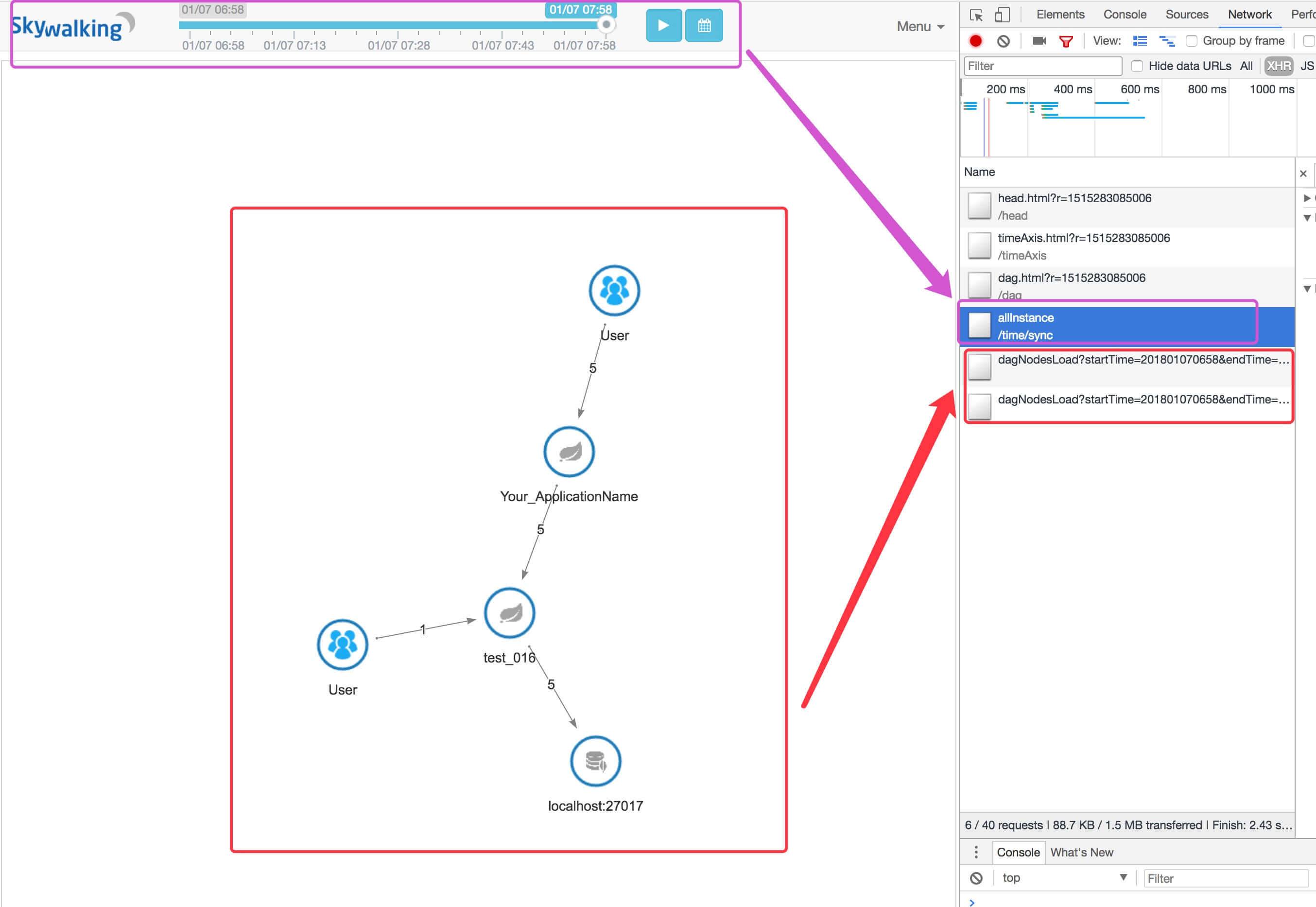
Task: Toggle the red network filter funnel icon
Action: 1066,41
